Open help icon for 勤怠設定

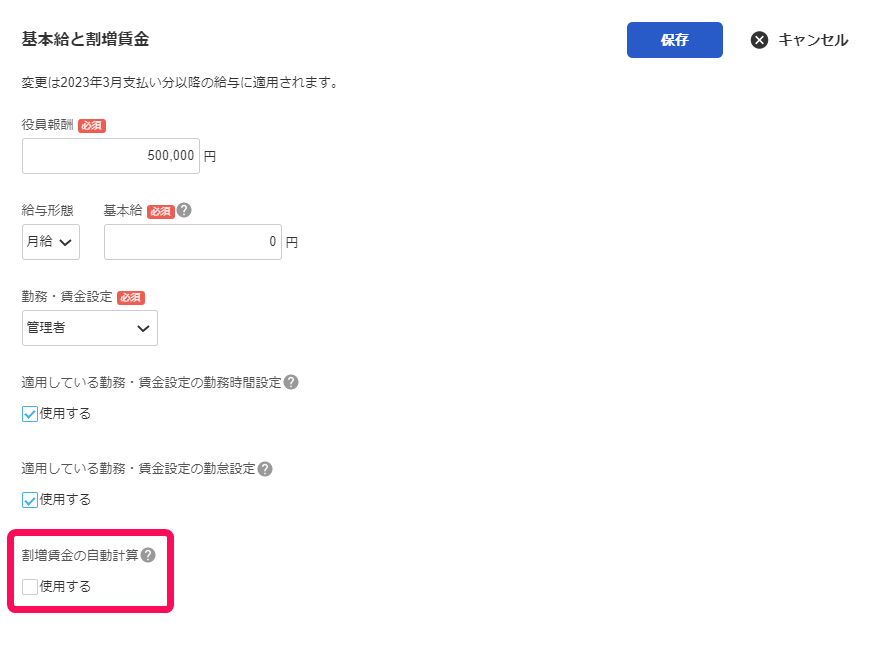point(265,469)
